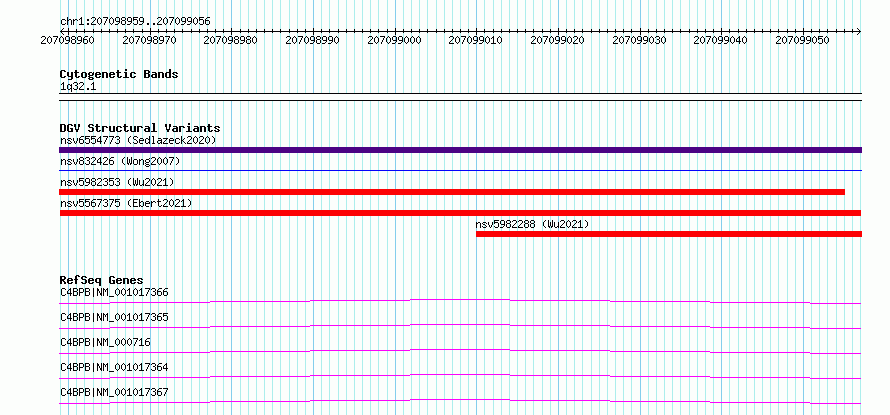
Task: Click ruler position 207099010
Action: 476,40
